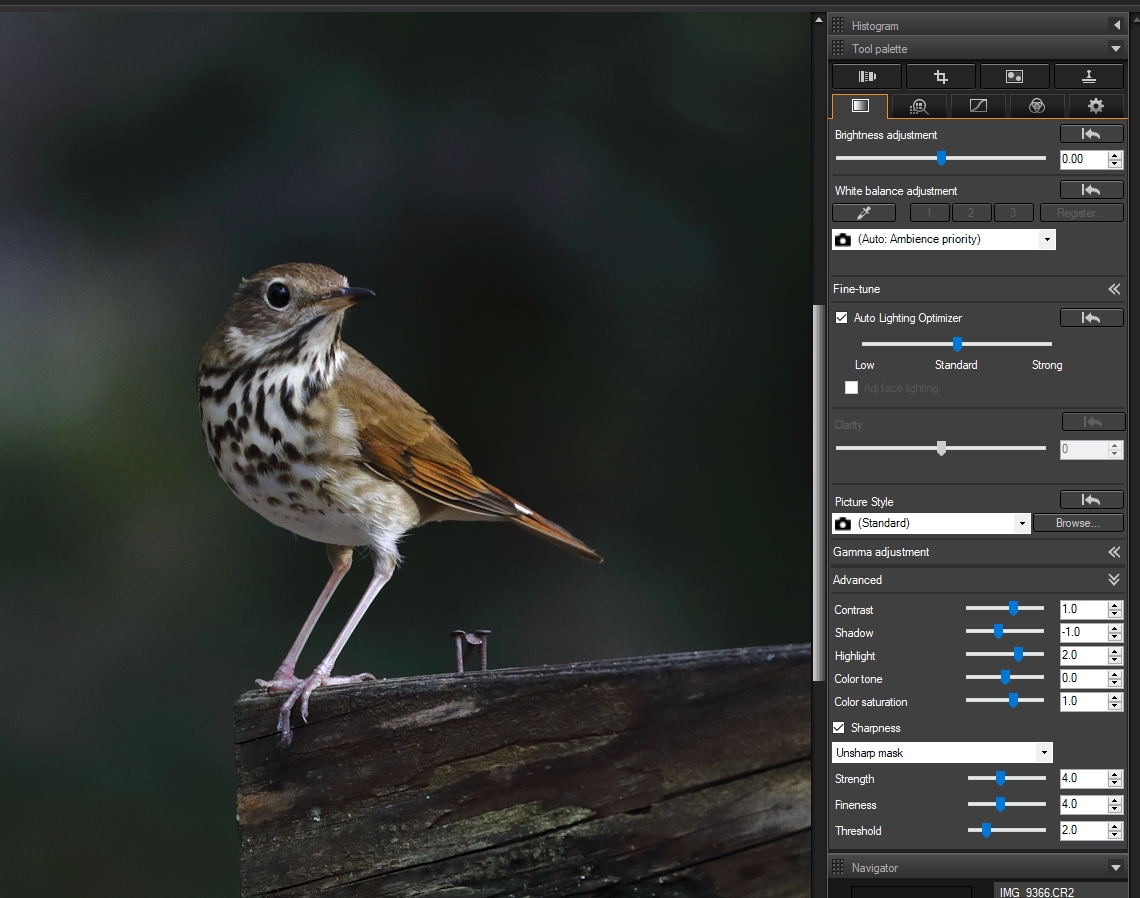Pick the white balance eyedropper tool

click(x=863, y=213)
